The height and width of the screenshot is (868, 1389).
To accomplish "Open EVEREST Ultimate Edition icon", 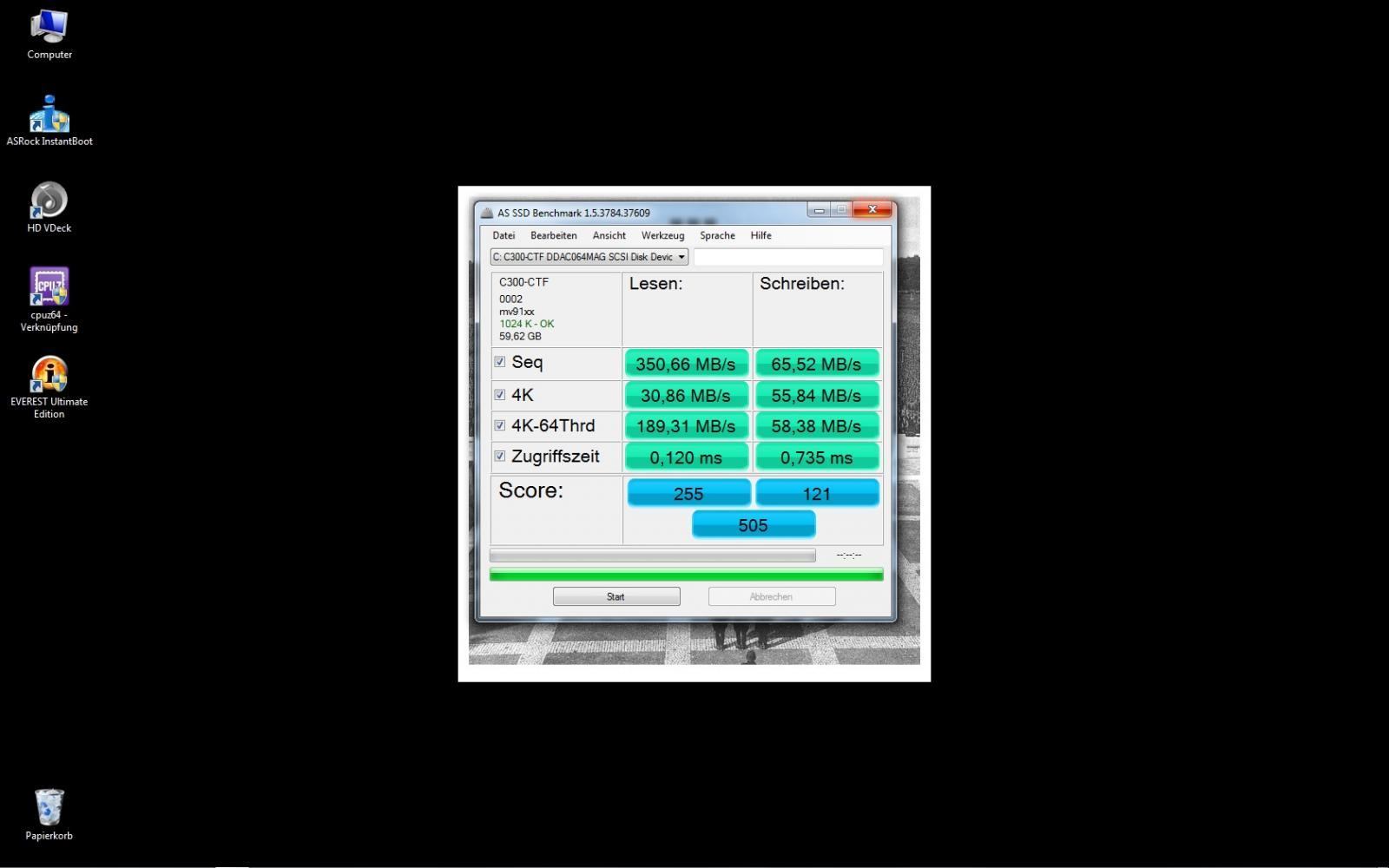I will tap(49, 388).
